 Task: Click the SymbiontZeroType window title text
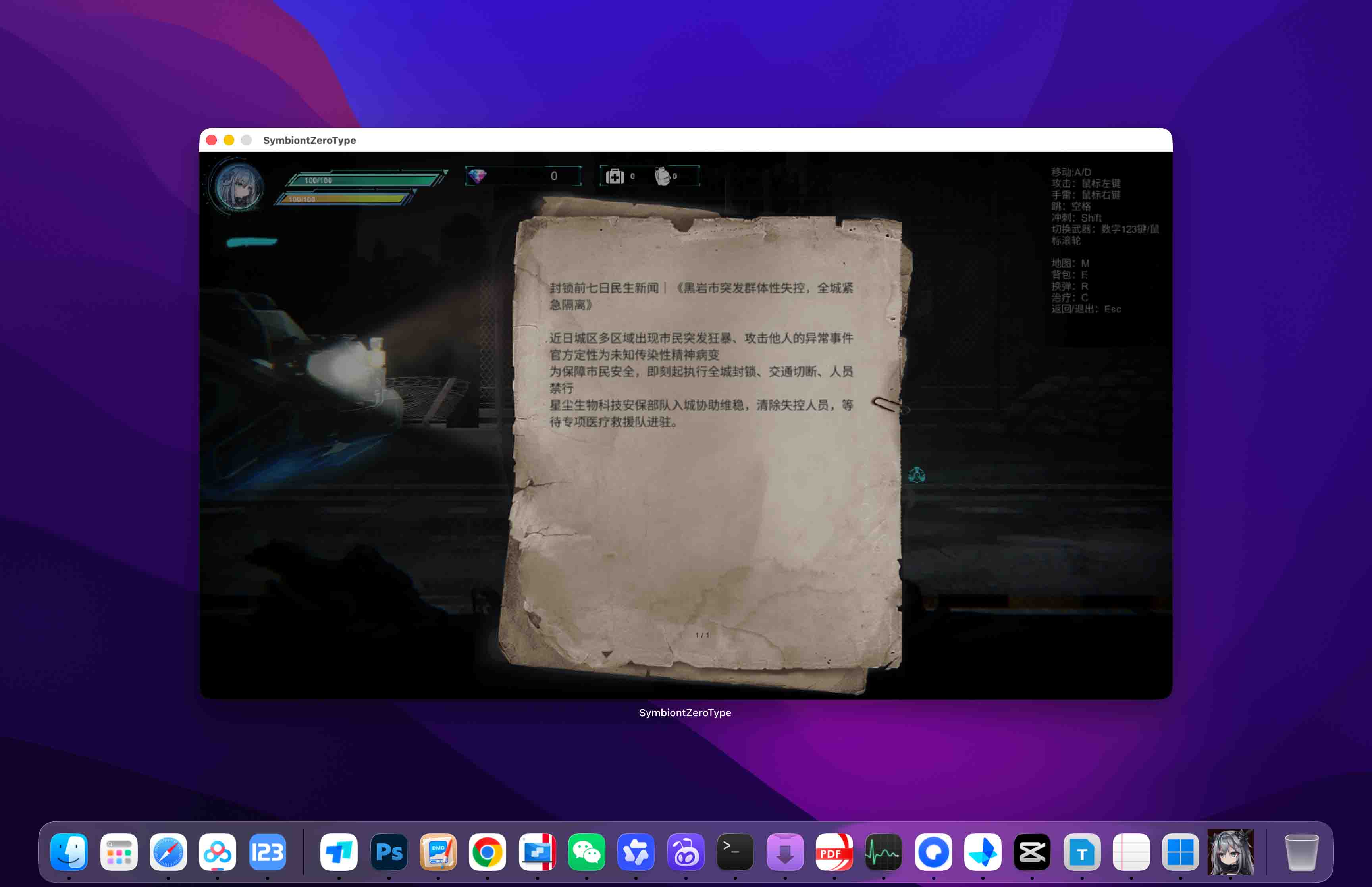(309, 140)
